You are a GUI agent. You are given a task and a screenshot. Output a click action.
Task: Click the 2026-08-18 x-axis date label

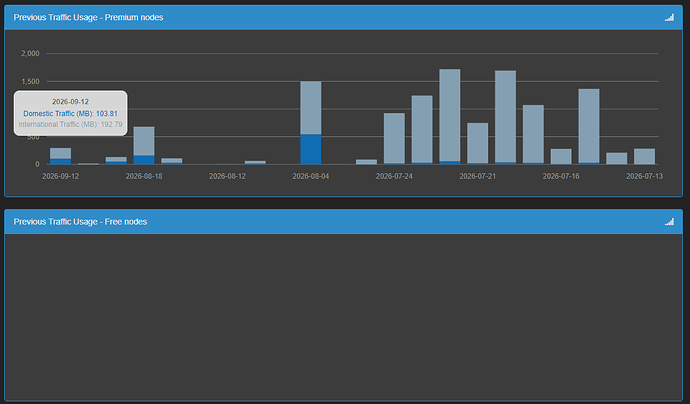144,176
